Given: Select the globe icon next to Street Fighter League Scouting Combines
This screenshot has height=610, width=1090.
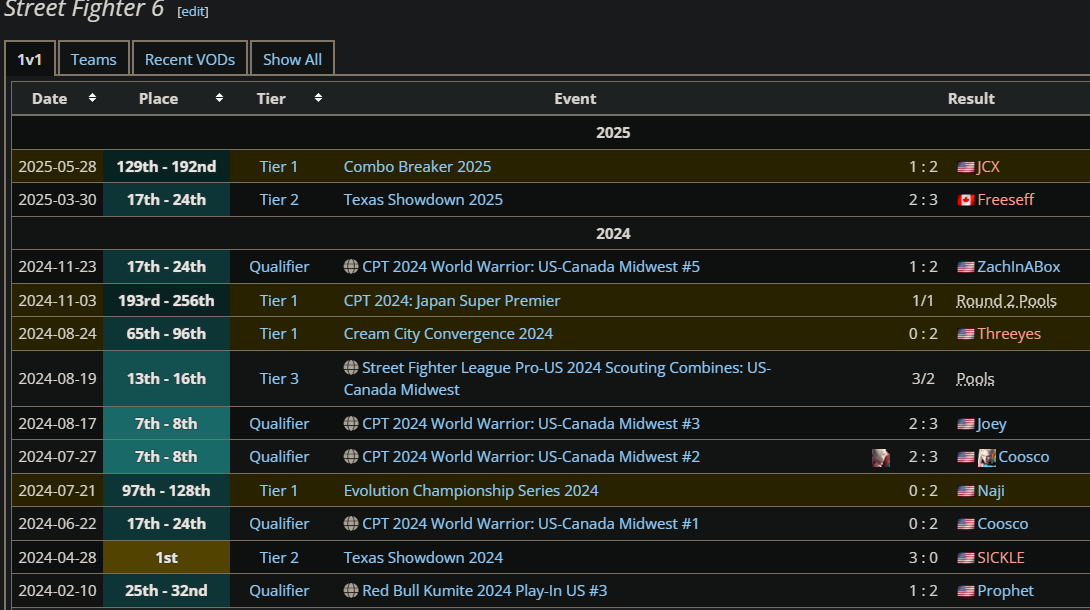Looking at the screenshot, I should point(351,368).
